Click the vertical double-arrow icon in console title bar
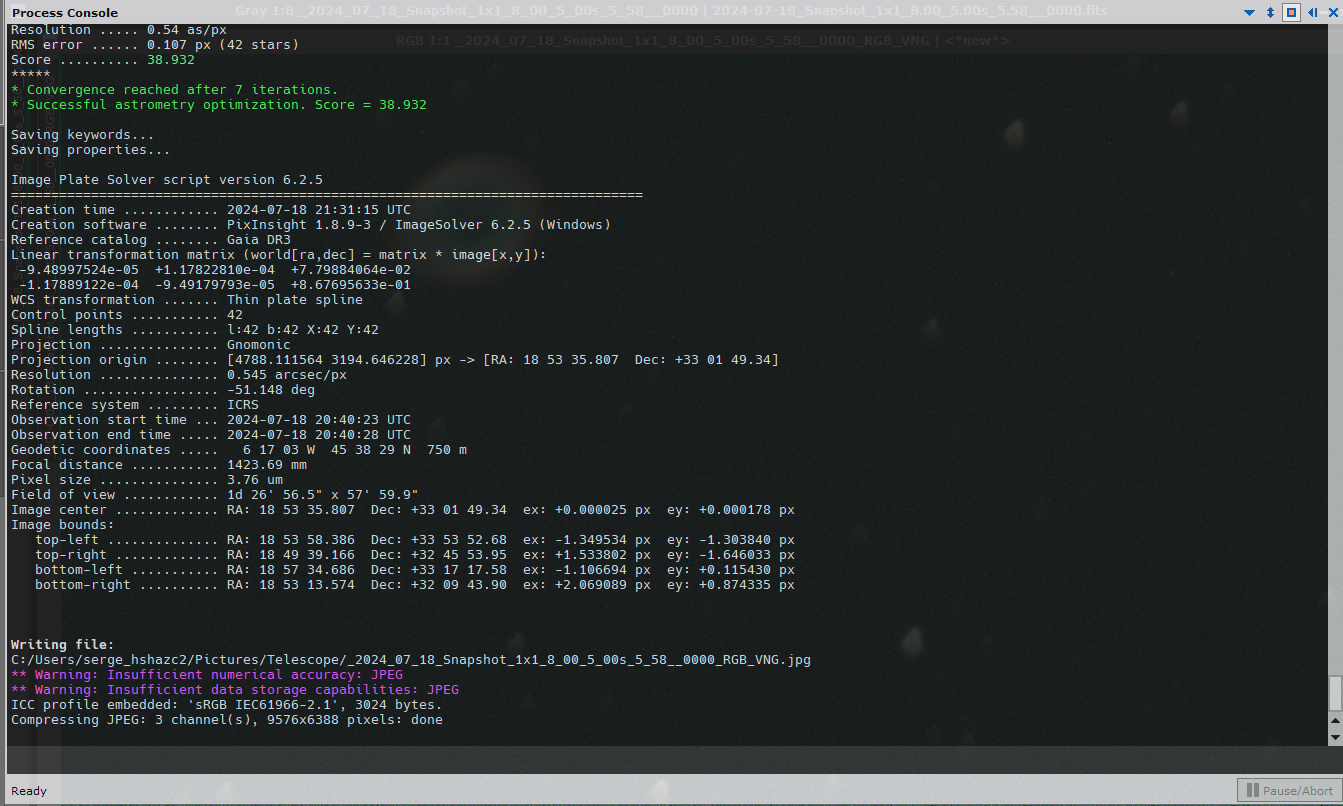Screen dimensions: 1343x806 point(1270,13)
